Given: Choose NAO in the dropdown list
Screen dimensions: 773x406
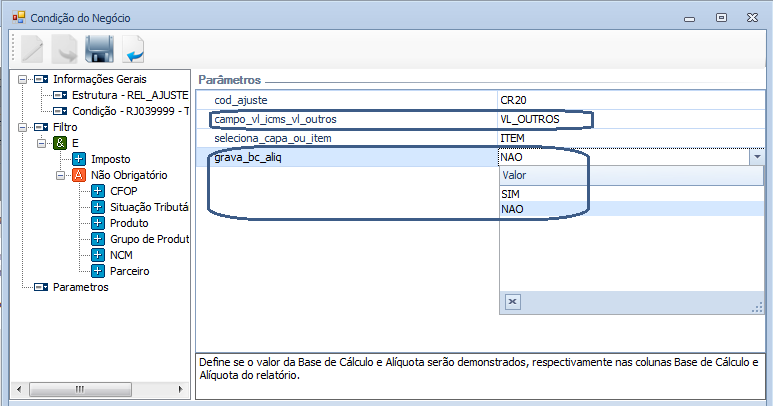Looking at the screenshot, I should [x=512, y=209].
